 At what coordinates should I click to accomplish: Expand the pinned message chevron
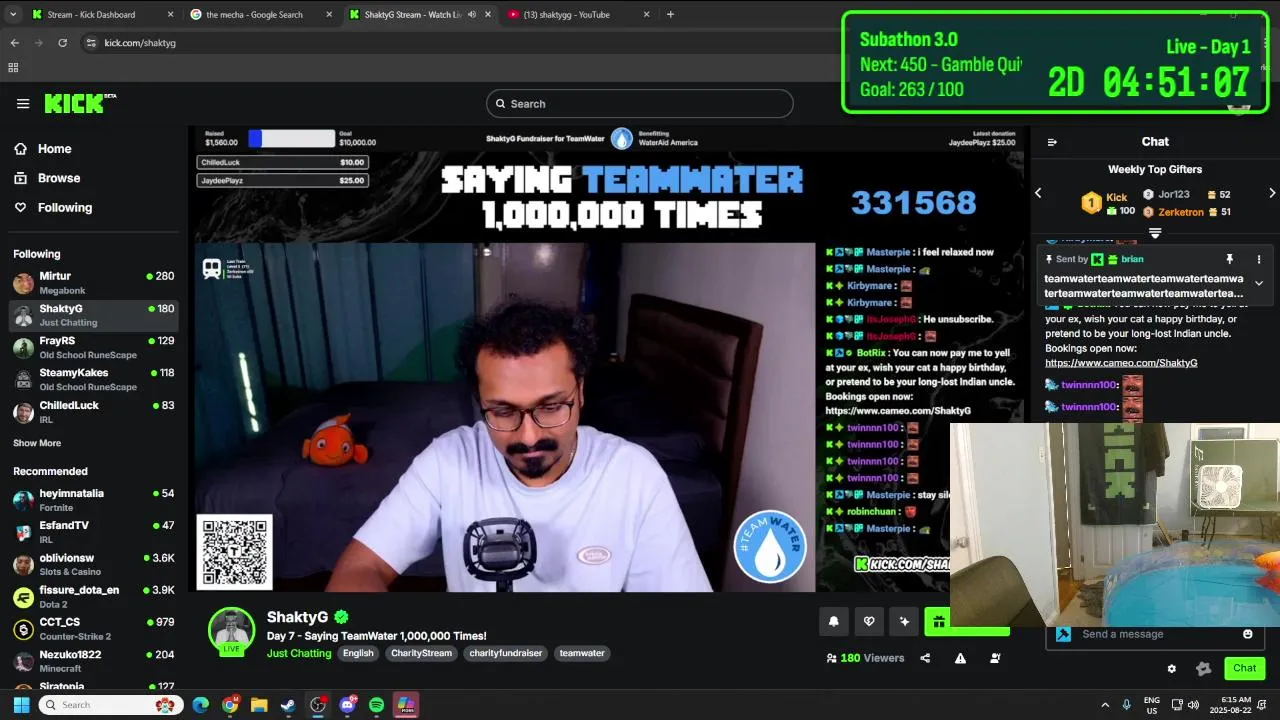(x=1259, y=283)
